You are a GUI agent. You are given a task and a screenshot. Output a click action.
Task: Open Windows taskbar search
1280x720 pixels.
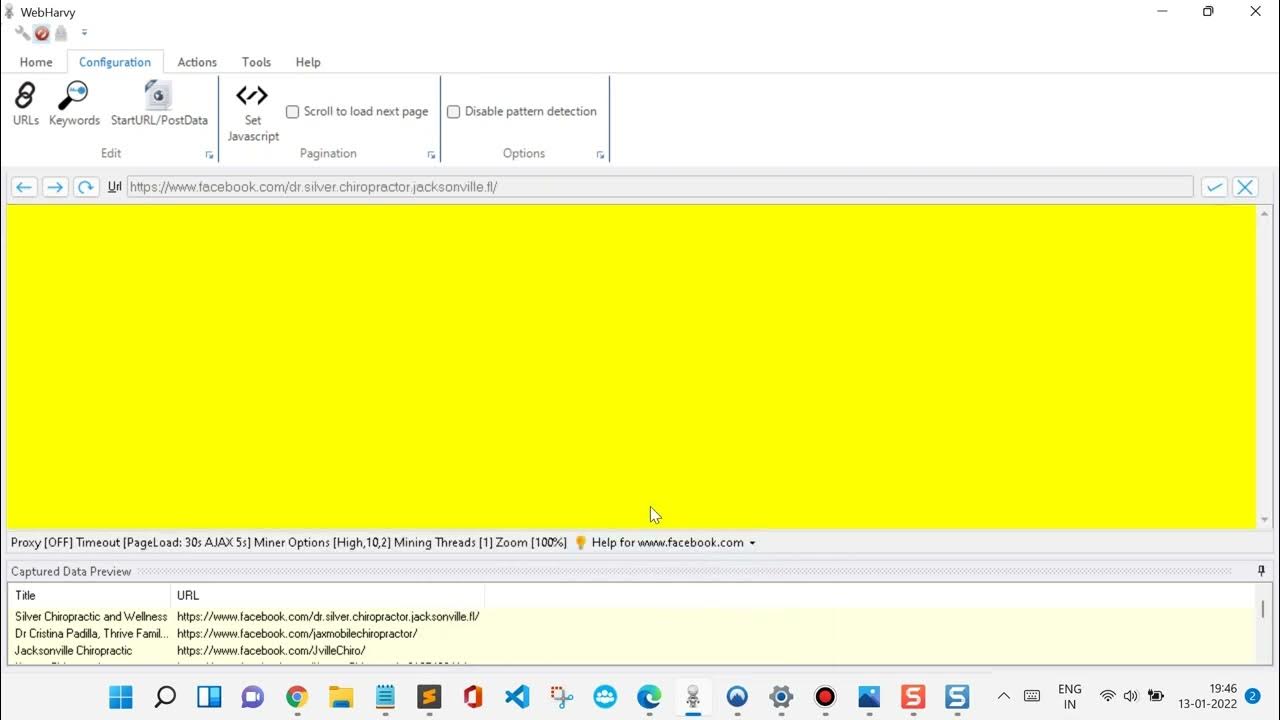[x=165, y=697]
